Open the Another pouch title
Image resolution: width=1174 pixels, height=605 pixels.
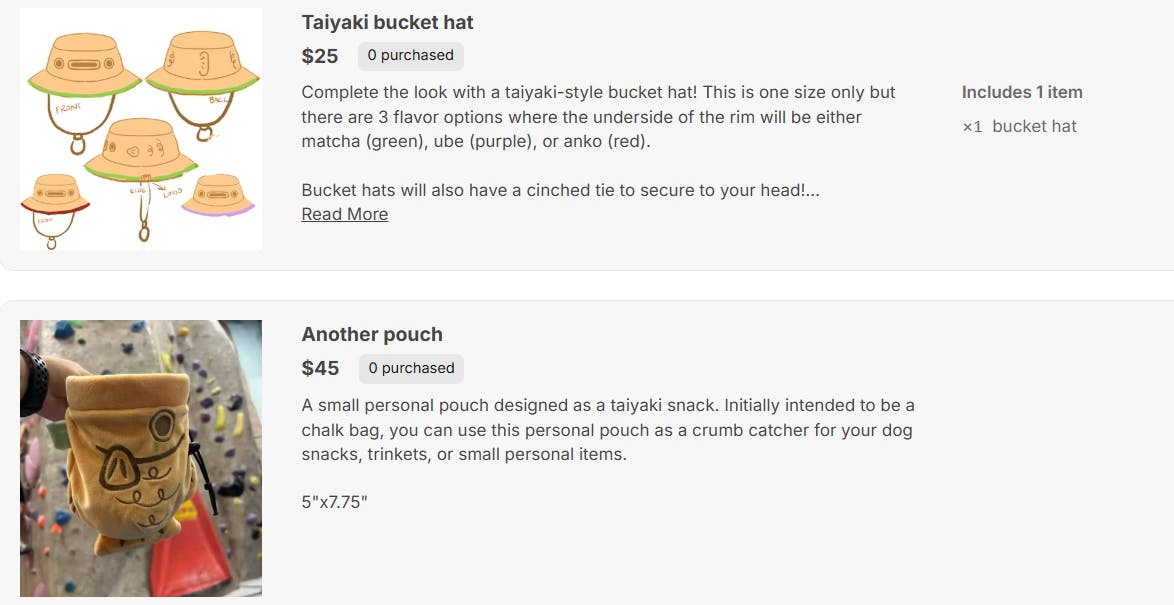371,334
